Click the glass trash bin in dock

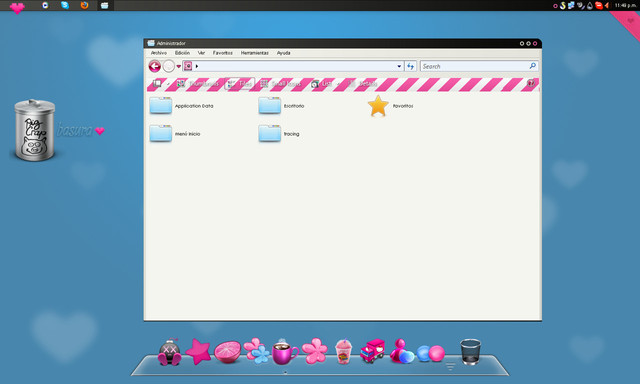470,351
